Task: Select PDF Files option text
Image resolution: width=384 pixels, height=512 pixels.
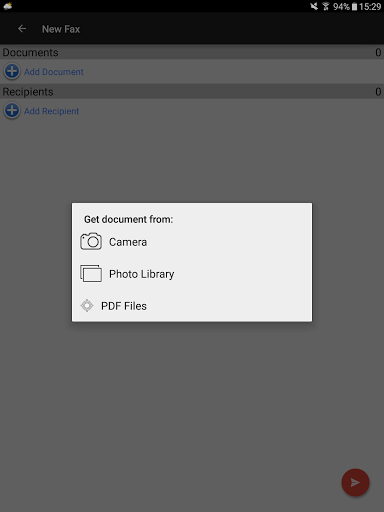Action: 124,306
